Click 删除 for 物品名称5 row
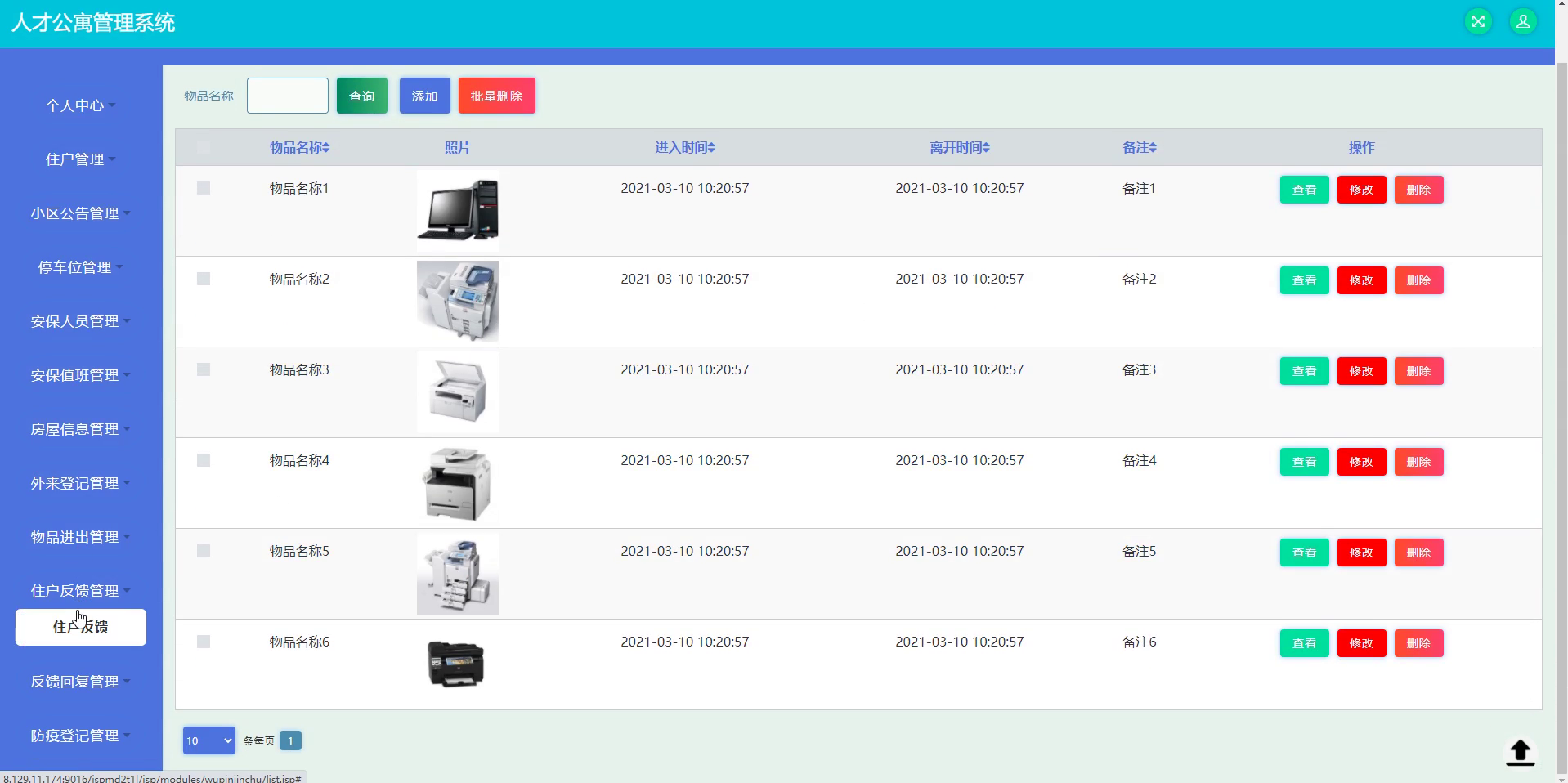 (1419, 553)
